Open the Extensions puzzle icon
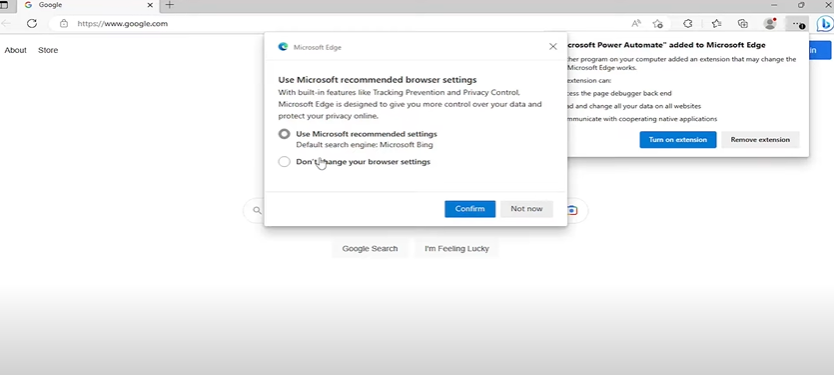834x375 pixels. [x=688, y=23]
